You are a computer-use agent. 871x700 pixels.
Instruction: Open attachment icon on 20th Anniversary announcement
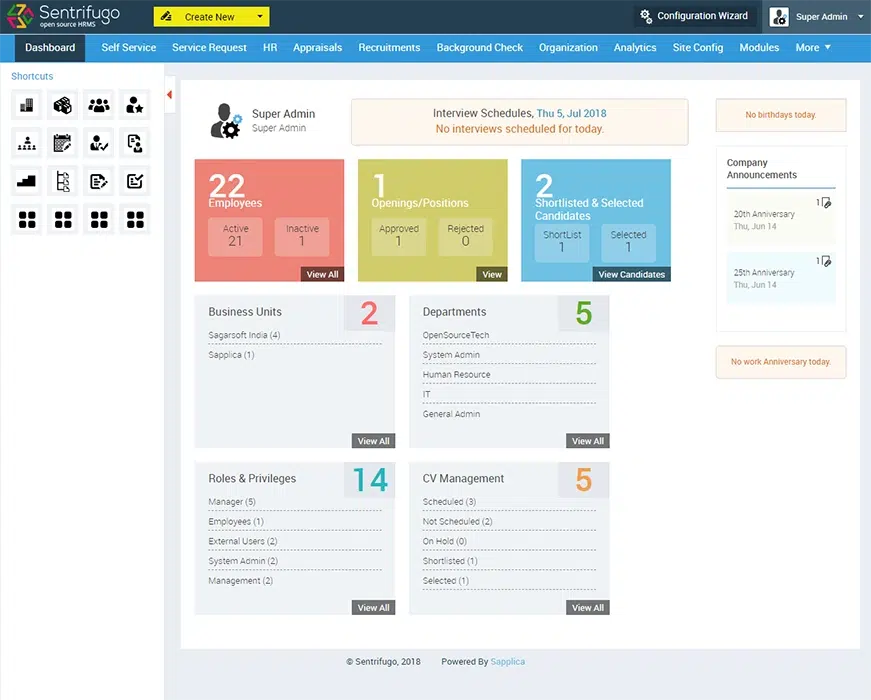tap(825, 203)
